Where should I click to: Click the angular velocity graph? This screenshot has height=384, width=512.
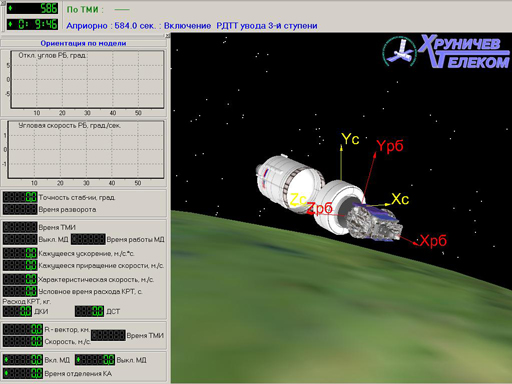[x=86, y=149]
